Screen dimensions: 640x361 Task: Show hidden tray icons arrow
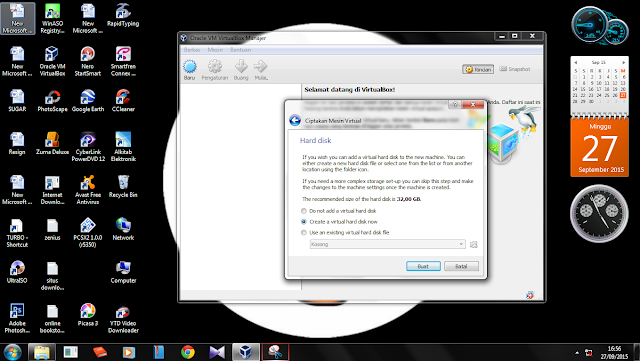click(x=577, y=352)
